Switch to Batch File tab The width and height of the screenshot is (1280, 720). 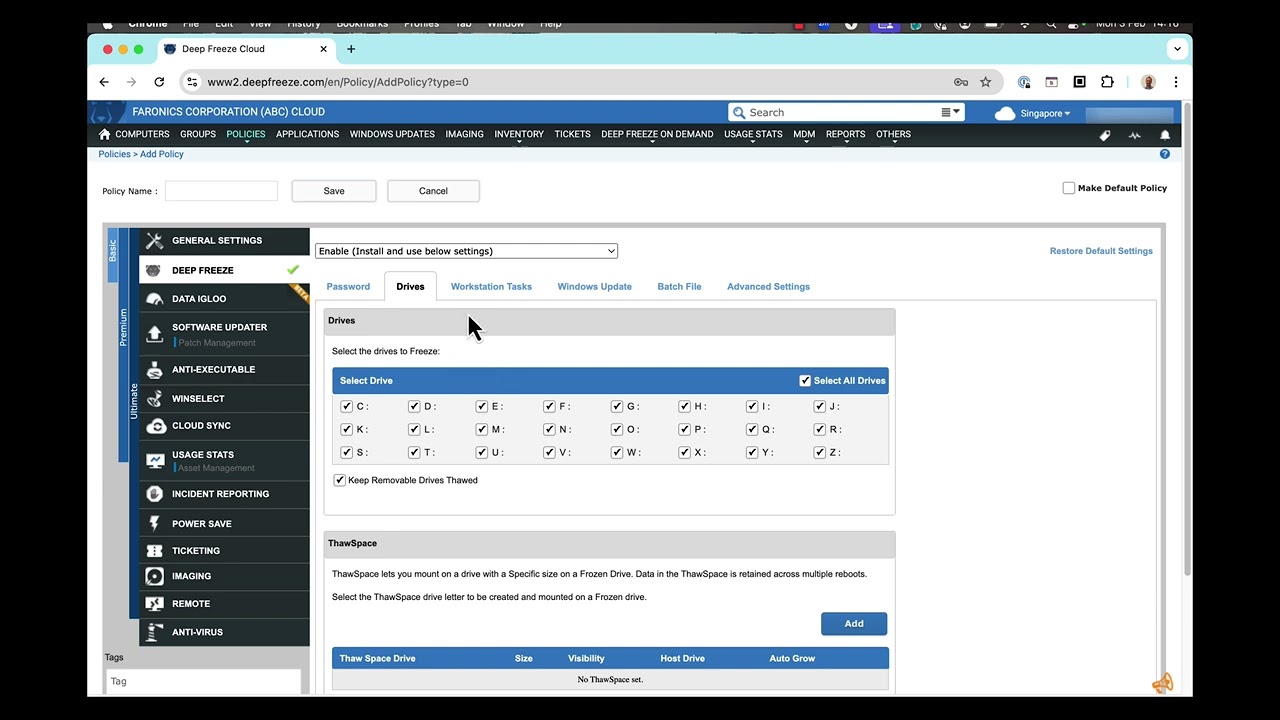(679, 287)
